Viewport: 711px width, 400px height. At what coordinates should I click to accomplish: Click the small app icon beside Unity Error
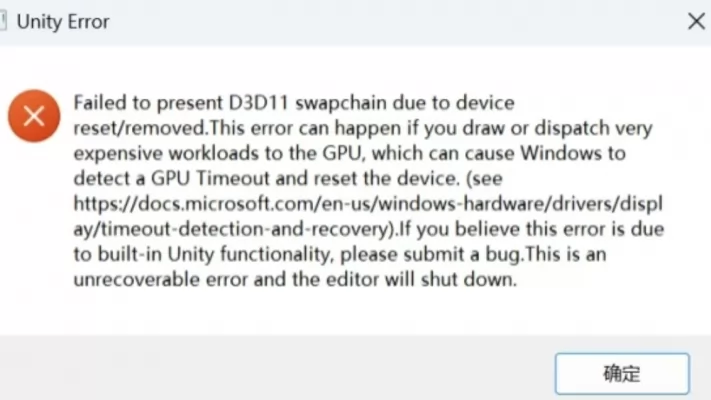pyautogui.click(x=3, y=21)
